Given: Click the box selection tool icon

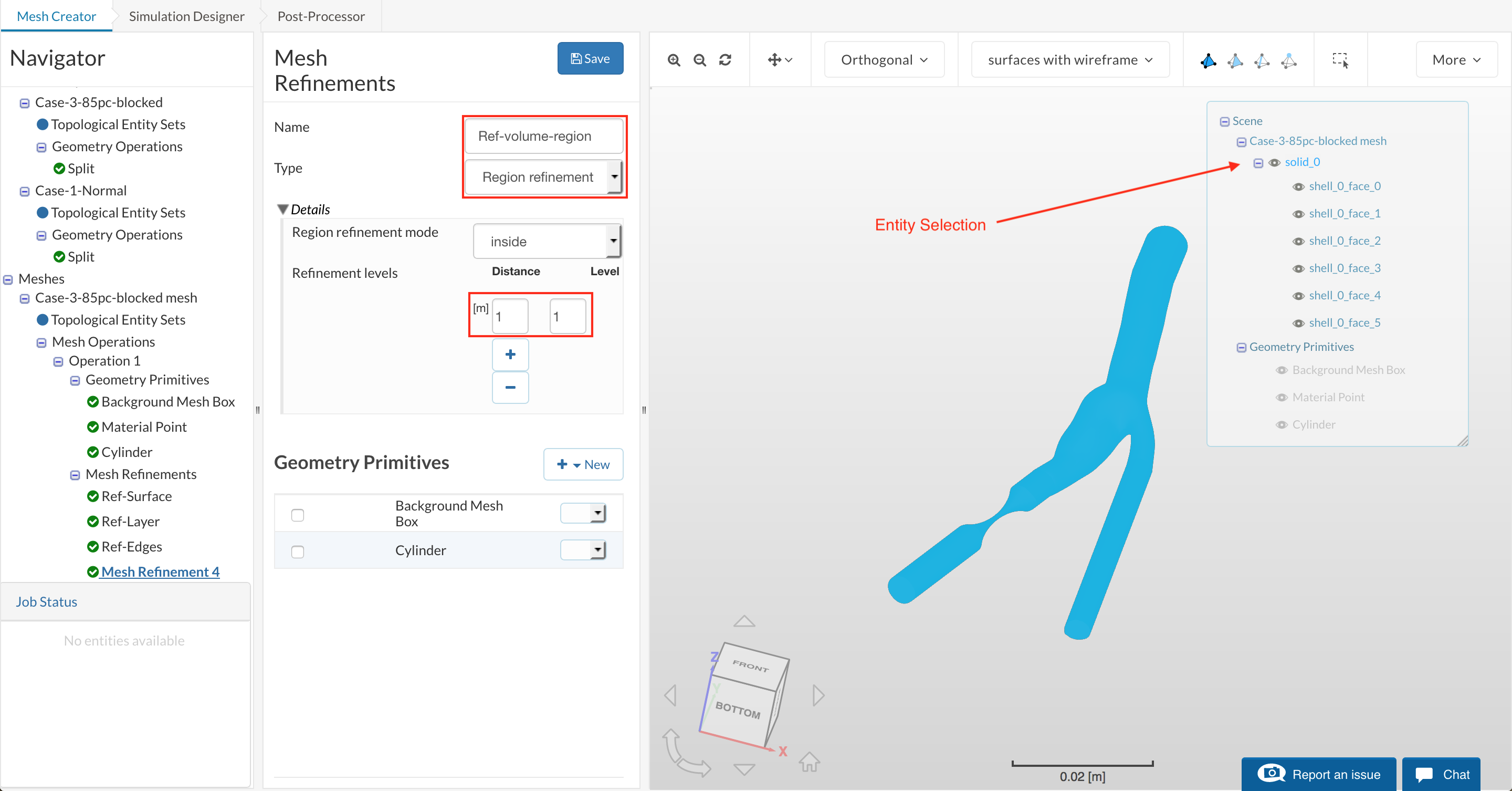Looking at the screenshot, I should click(x=1340, y=60).
